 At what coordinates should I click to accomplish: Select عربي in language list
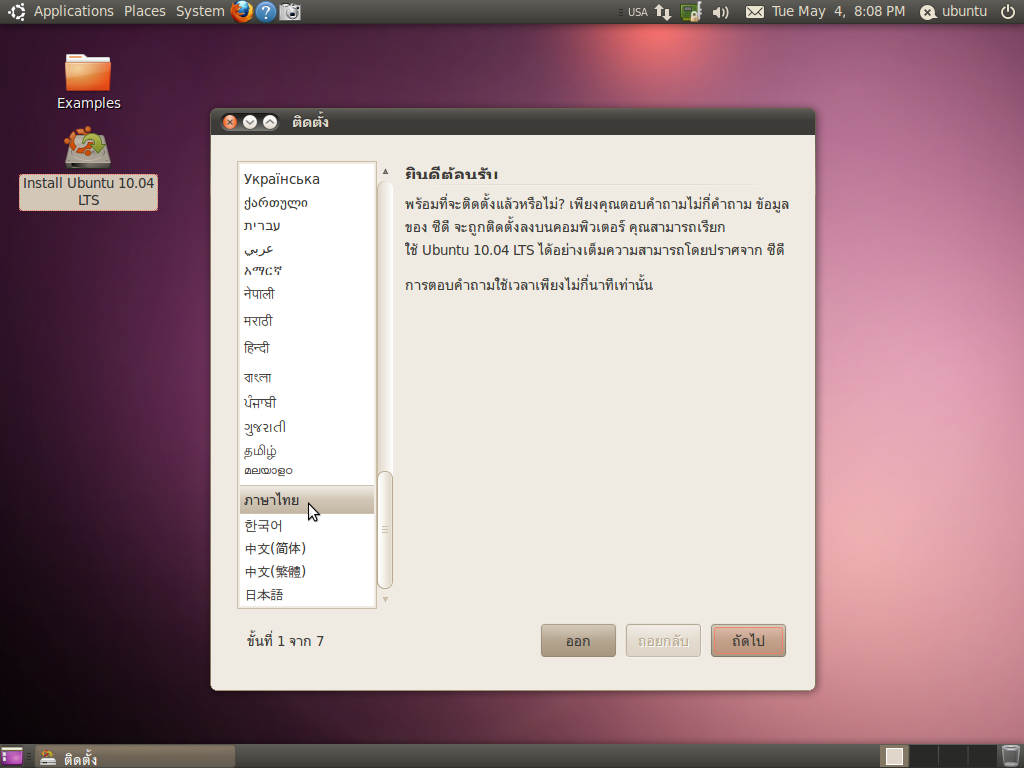coord(307,249)
